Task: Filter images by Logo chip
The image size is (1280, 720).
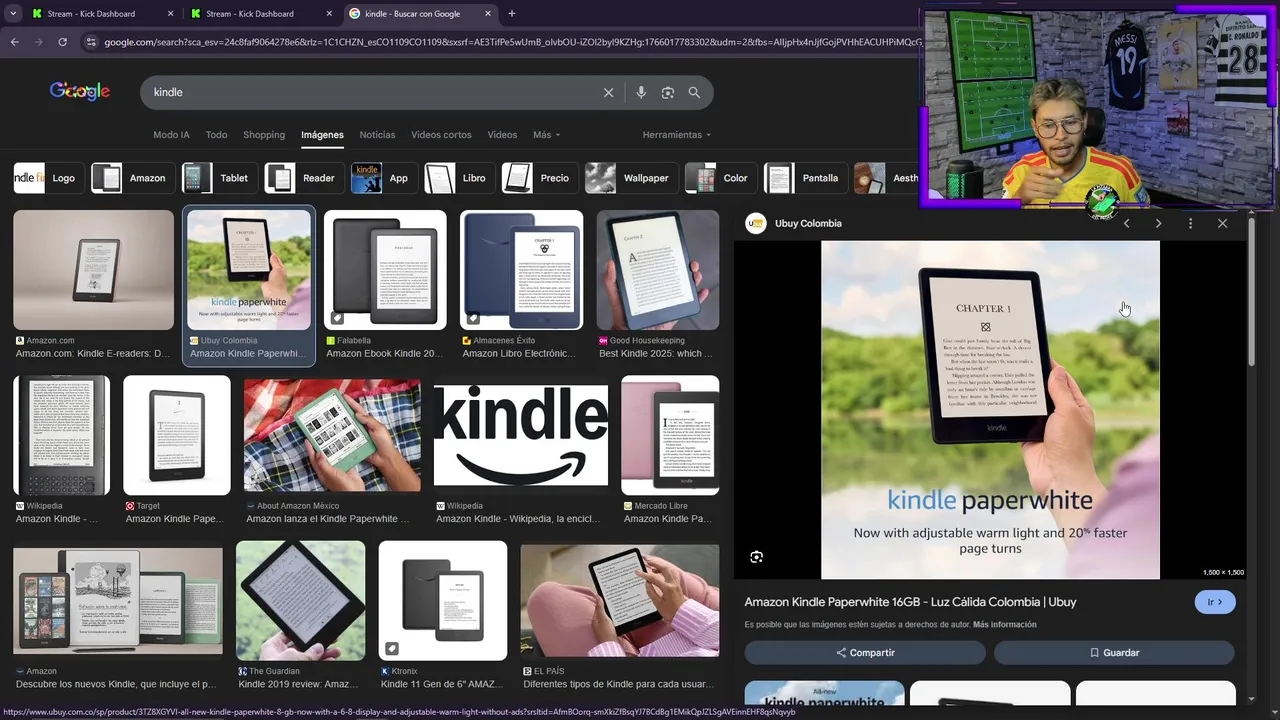Action: [x=48, y=178]
